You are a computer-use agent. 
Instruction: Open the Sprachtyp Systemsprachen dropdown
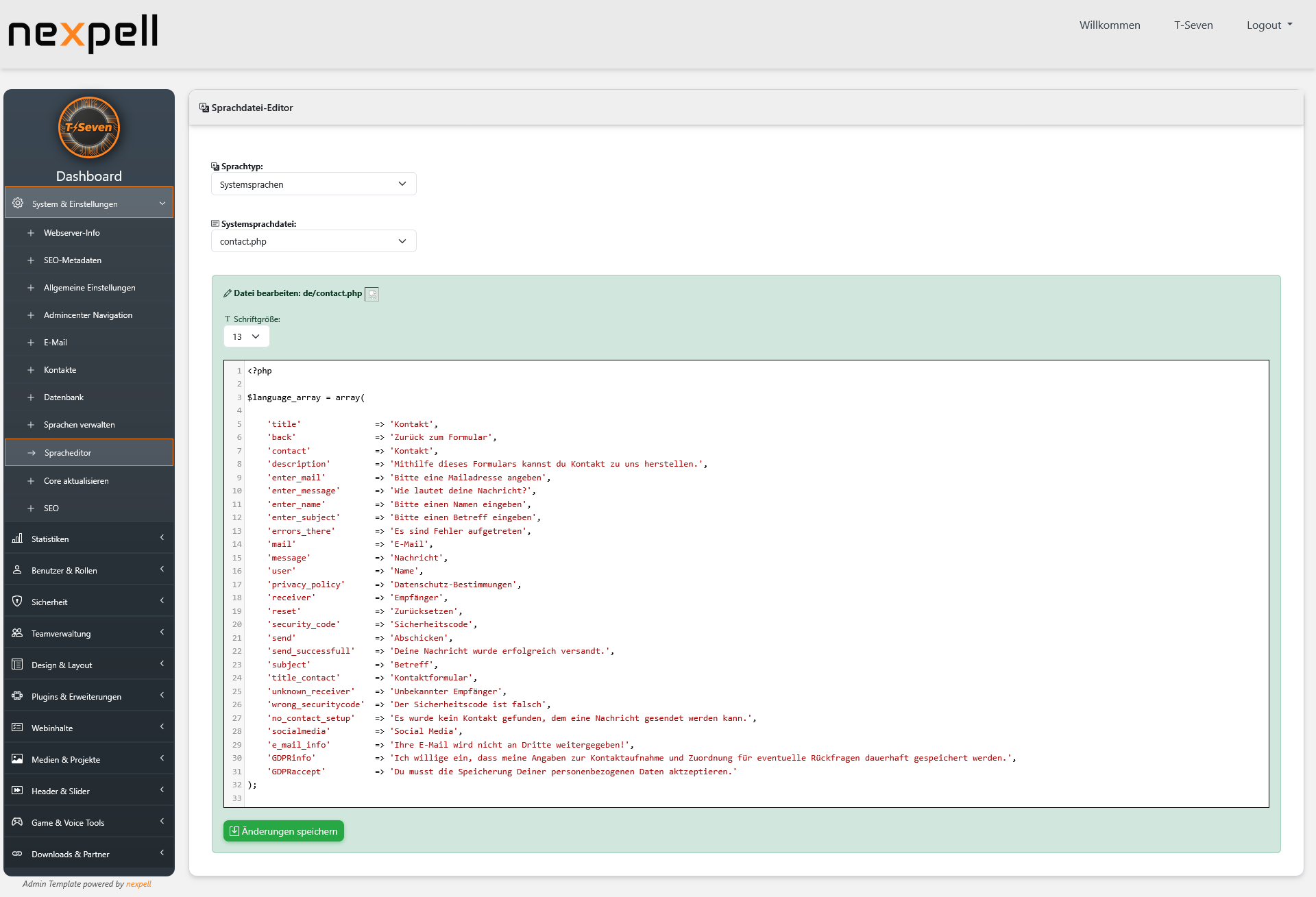click(313, 184)
